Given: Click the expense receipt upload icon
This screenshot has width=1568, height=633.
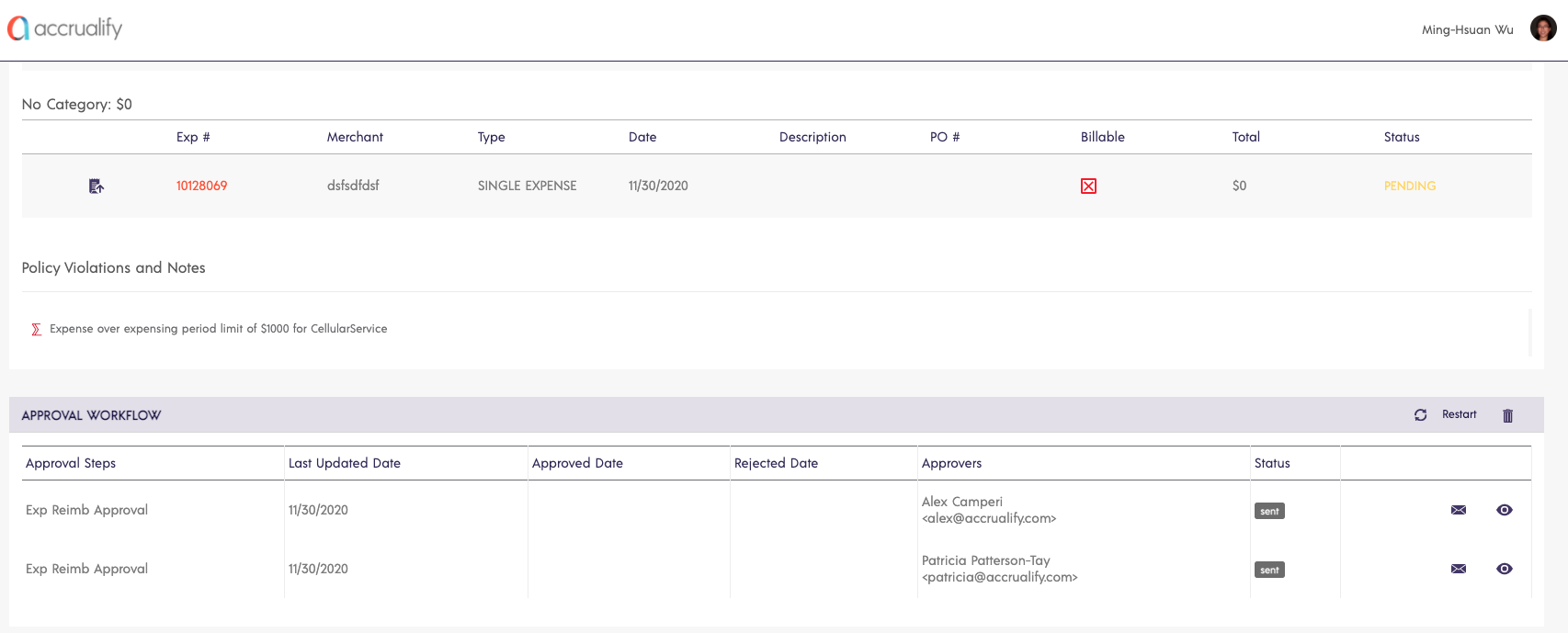Looking at the screenshot, I should pos(96,187).
